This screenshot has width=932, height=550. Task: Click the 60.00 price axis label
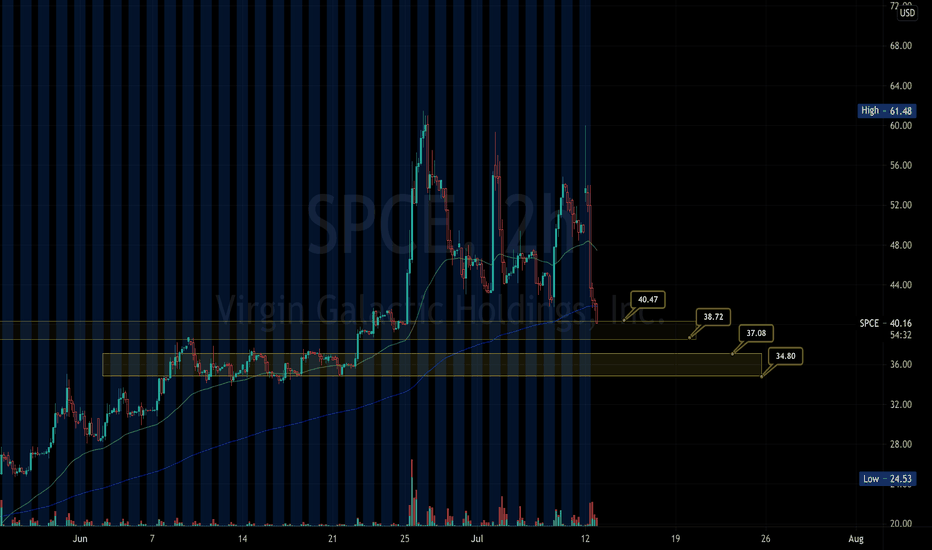coord(900,125)
